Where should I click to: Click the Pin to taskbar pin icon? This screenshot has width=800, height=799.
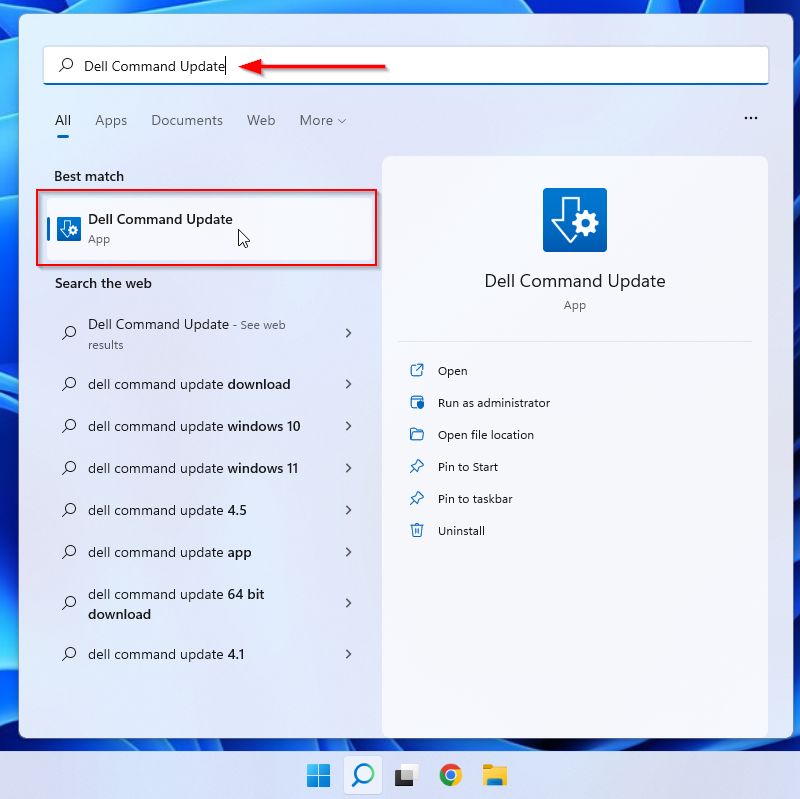[x=417, y=498]
